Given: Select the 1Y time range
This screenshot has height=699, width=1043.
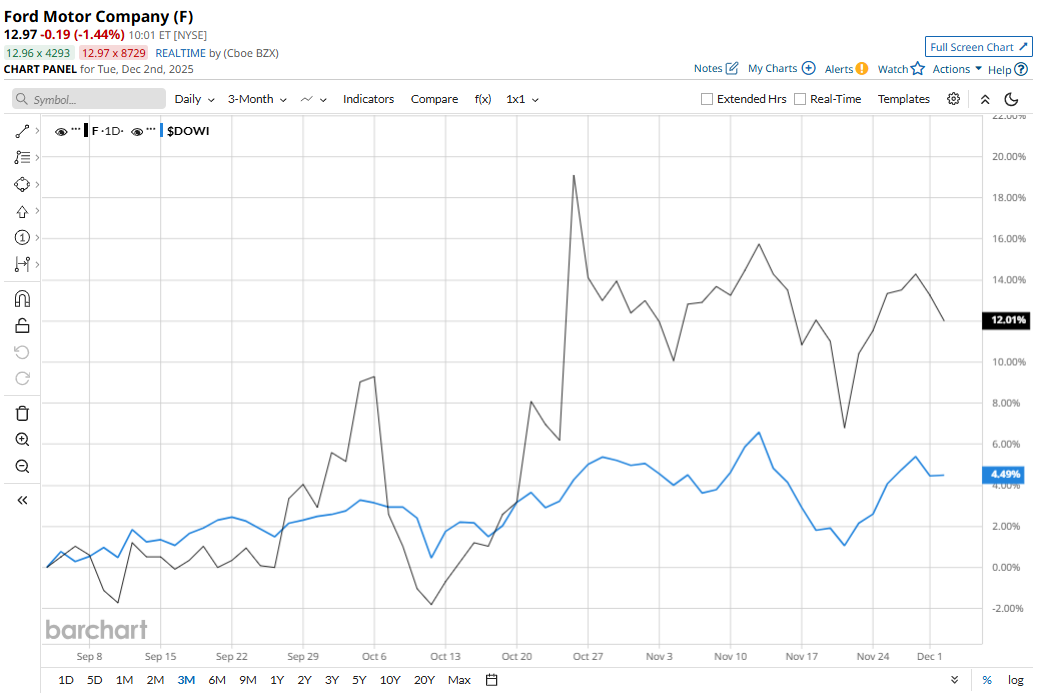Looking at the screenshot, I should click(277, 680).
